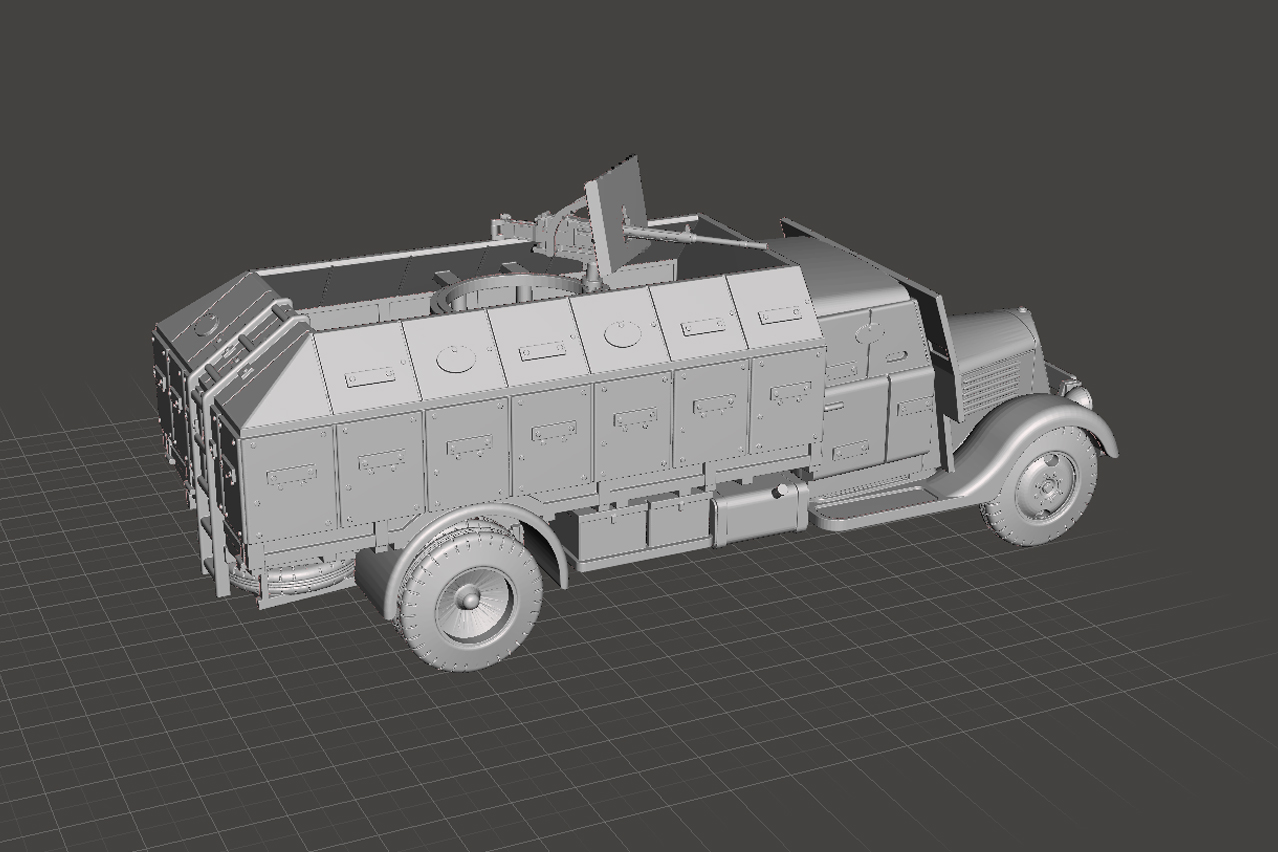Click the grid floor in front of the truck
Viewport: 1278px width, 852px height.
point(800,700)
